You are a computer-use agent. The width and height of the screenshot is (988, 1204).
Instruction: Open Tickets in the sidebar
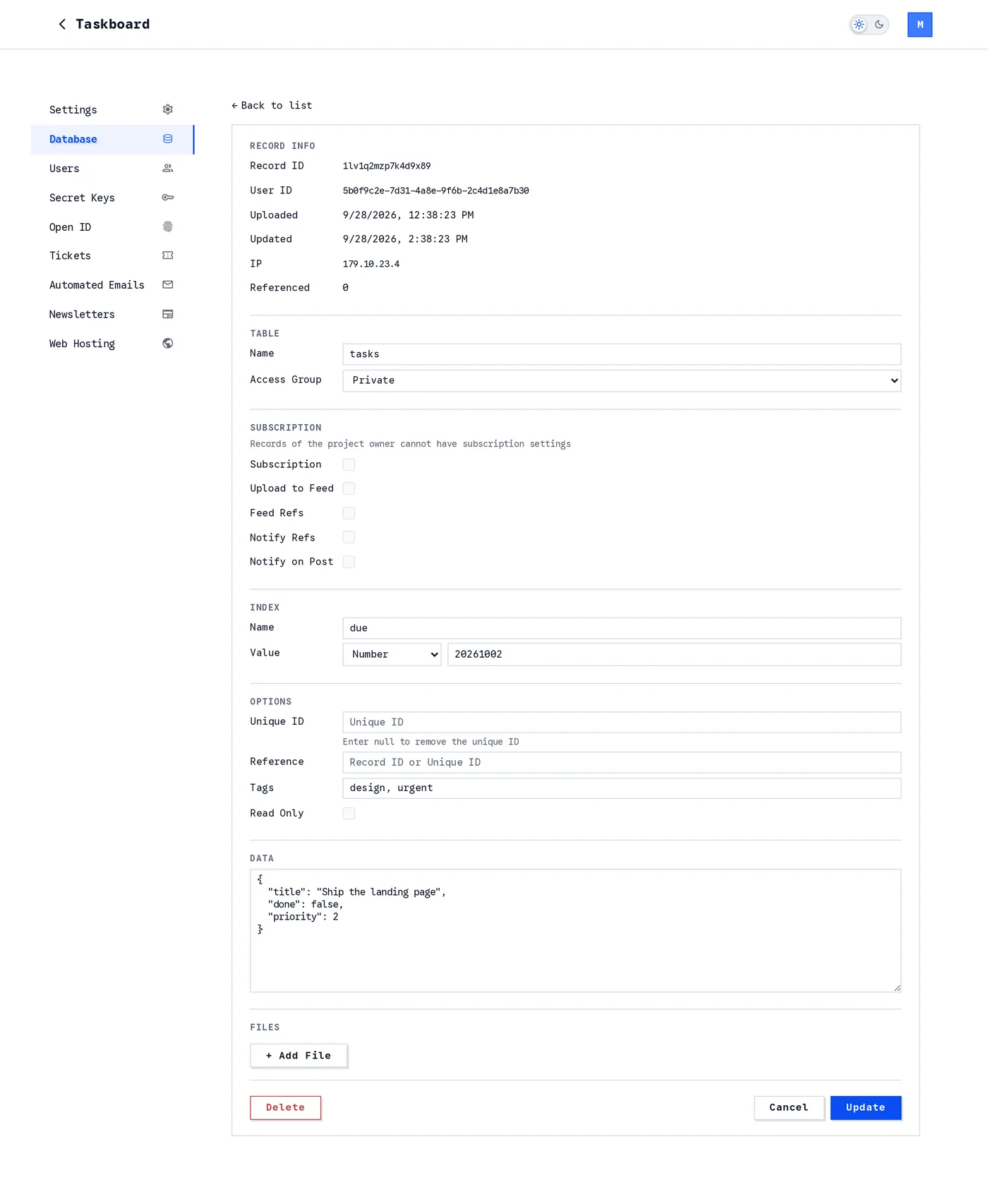pos(112,255)
